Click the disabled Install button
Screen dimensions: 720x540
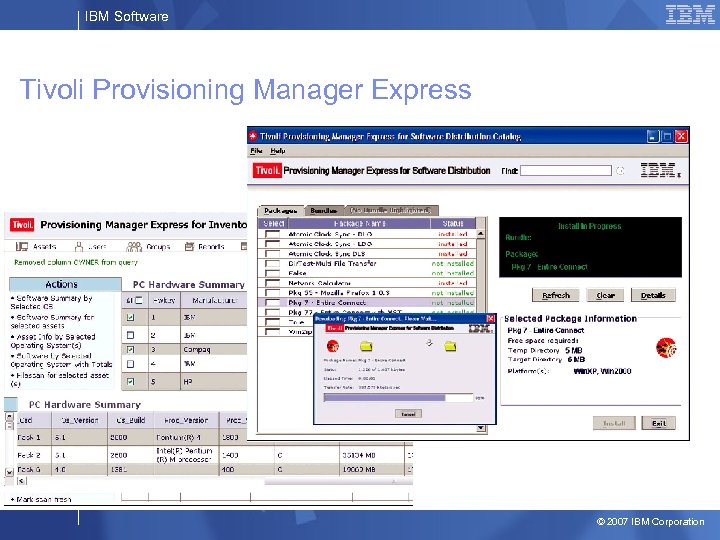(x=614, y=423)
